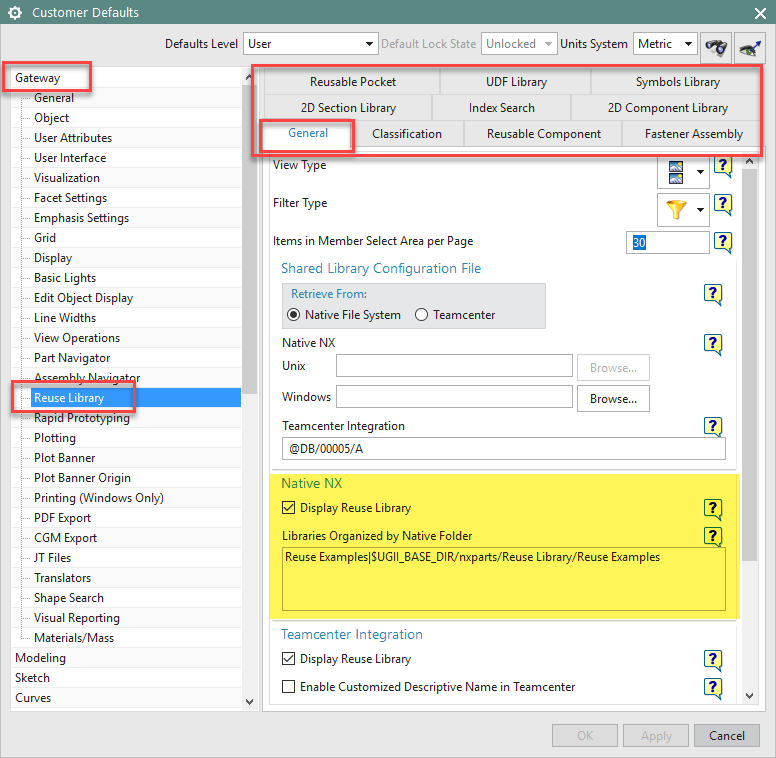The height and width of the screenshot is (758, 776).
Task: Select User Interface in the tree
Action: 70,158
